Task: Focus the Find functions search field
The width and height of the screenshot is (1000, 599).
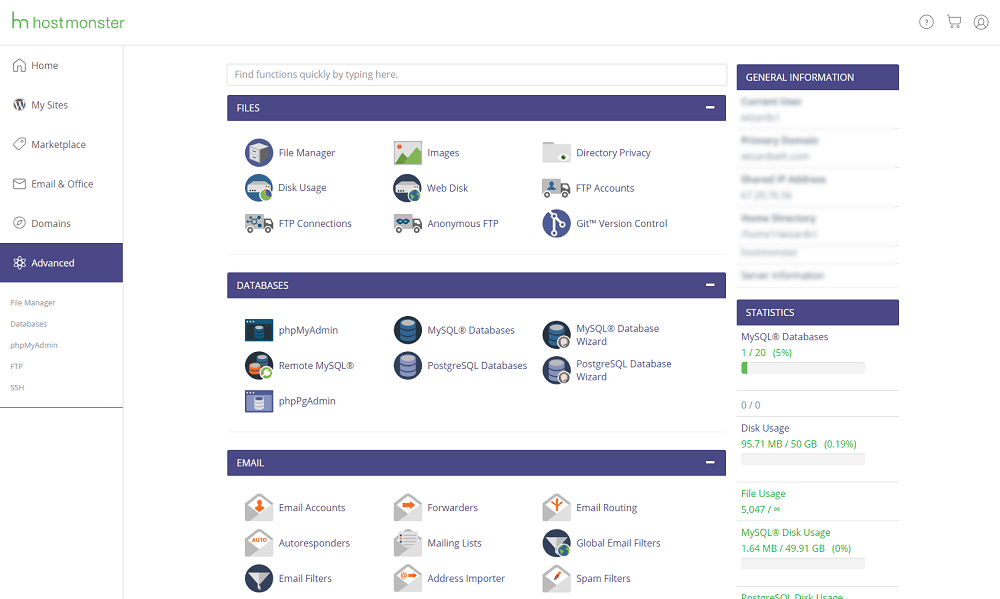Action: (x=476, y=75)
